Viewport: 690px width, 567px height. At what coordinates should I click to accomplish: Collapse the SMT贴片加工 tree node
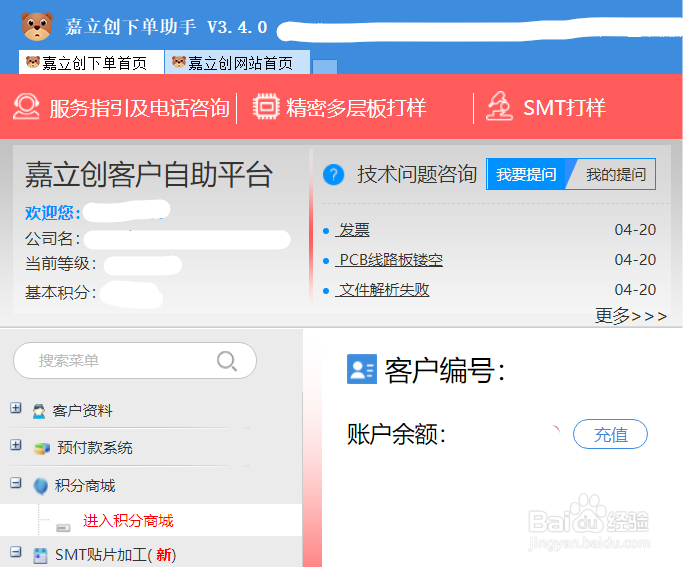[x=16, y=552]
